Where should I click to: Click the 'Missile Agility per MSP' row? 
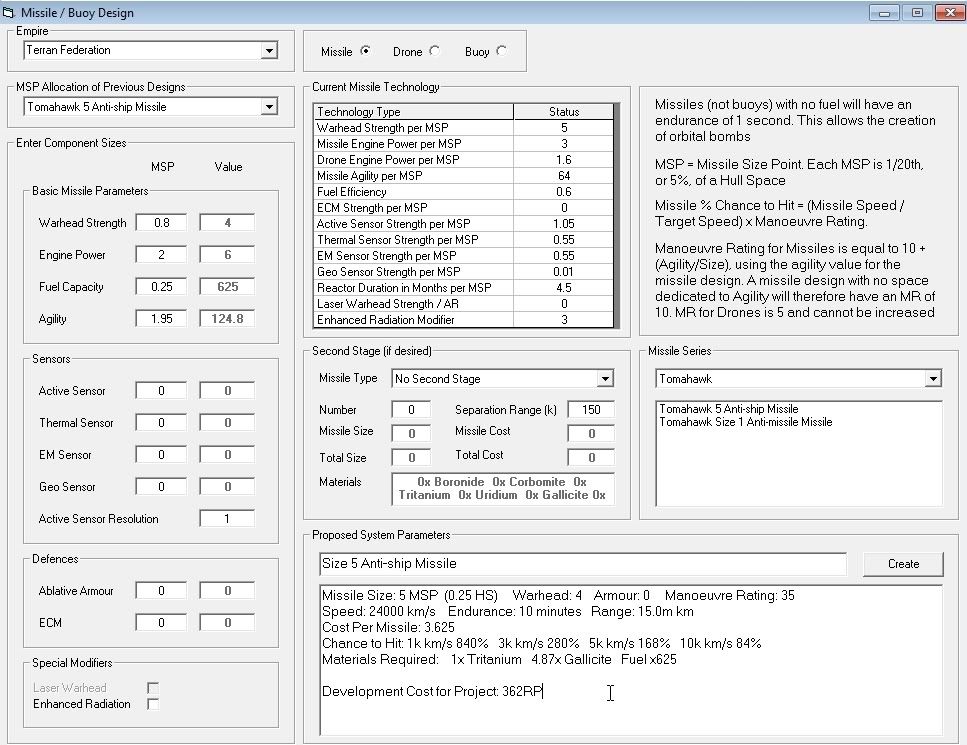pyautogui.click(x=464, y=176)
